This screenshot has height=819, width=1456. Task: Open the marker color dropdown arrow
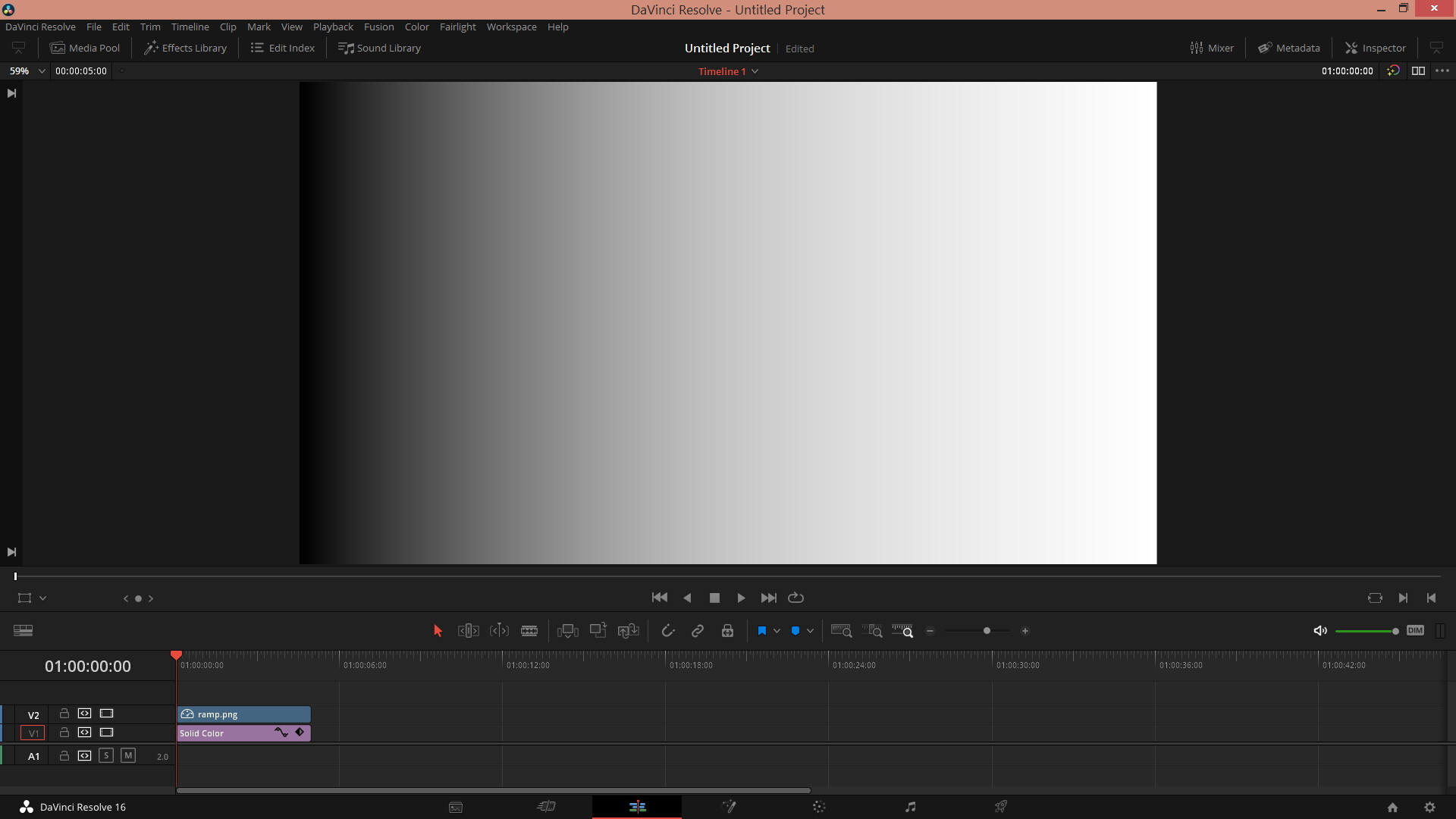[810, 631]
